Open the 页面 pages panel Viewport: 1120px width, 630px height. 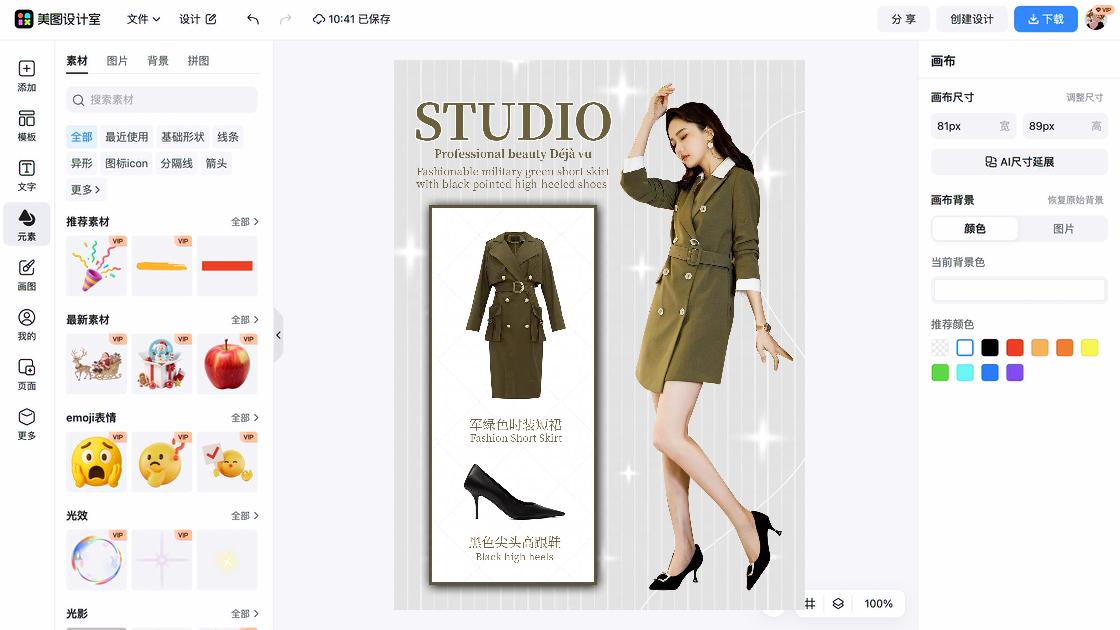point(26,374)
